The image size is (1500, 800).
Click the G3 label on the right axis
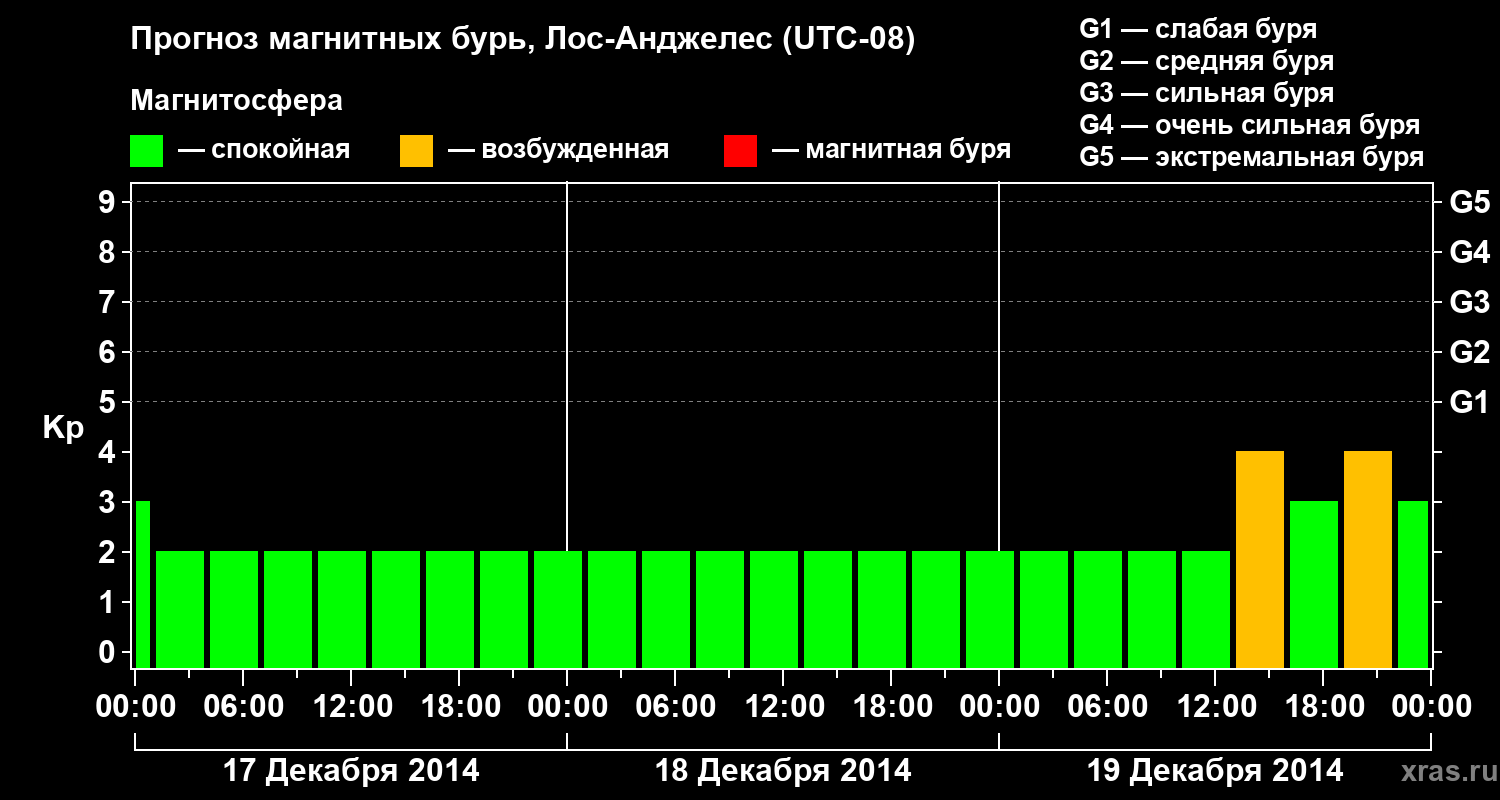1470,302
